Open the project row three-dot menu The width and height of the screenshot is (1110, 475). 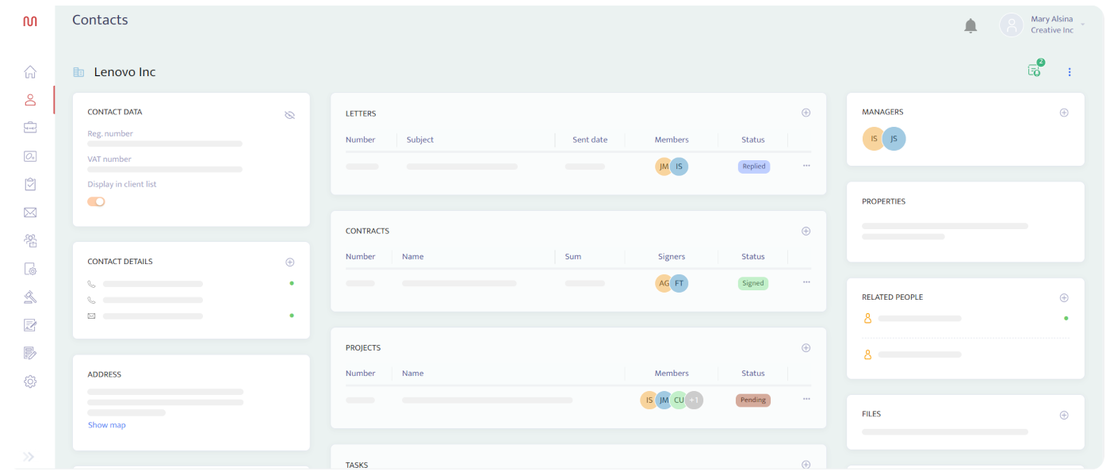coord(806,399)
